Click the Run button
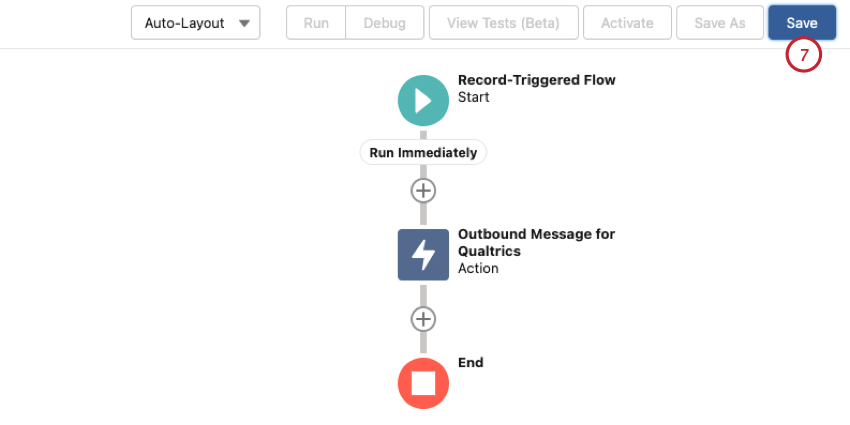 [x=316, y=23]
